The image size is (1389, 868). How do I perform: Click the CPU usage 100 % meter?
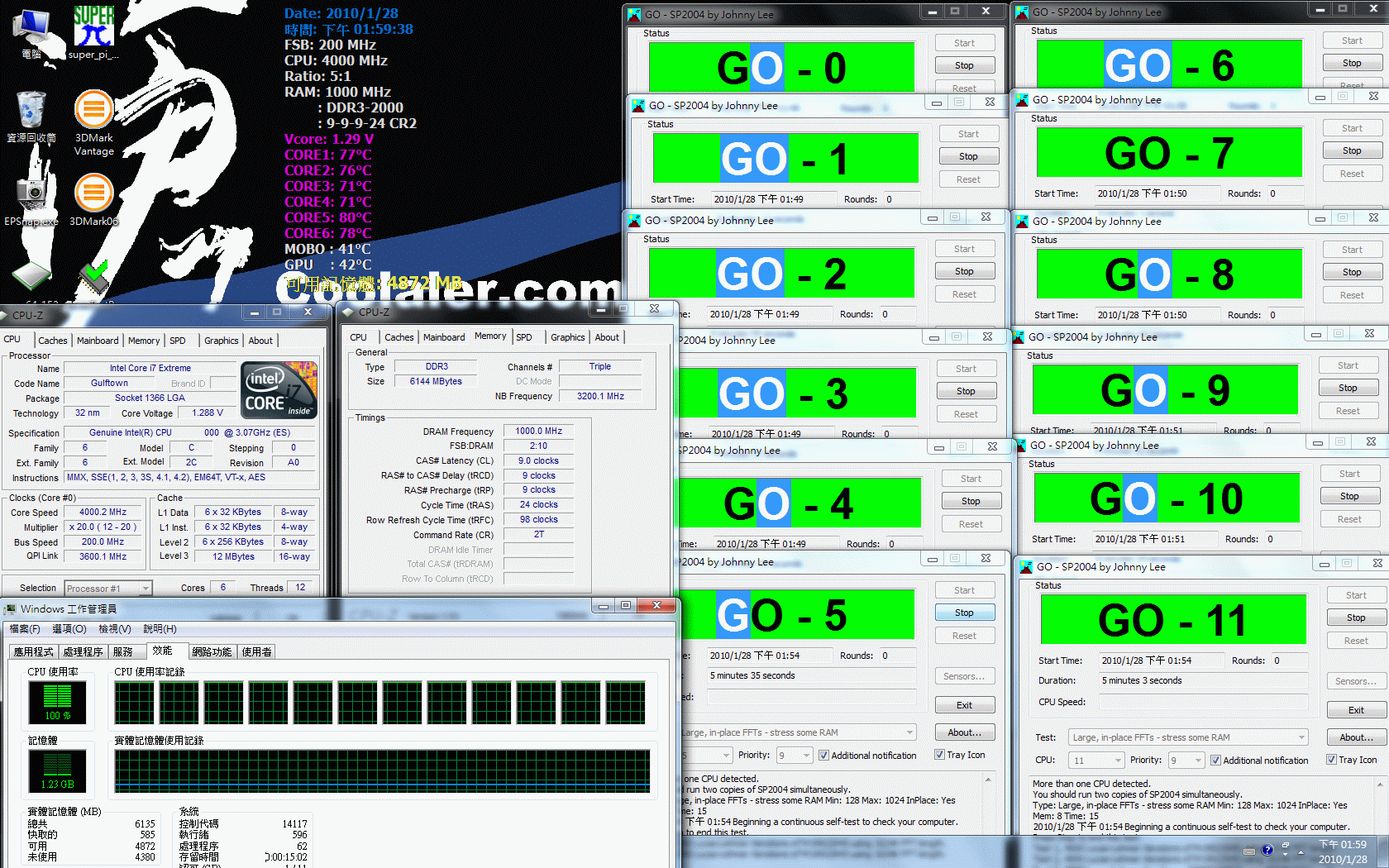[57, 703]
